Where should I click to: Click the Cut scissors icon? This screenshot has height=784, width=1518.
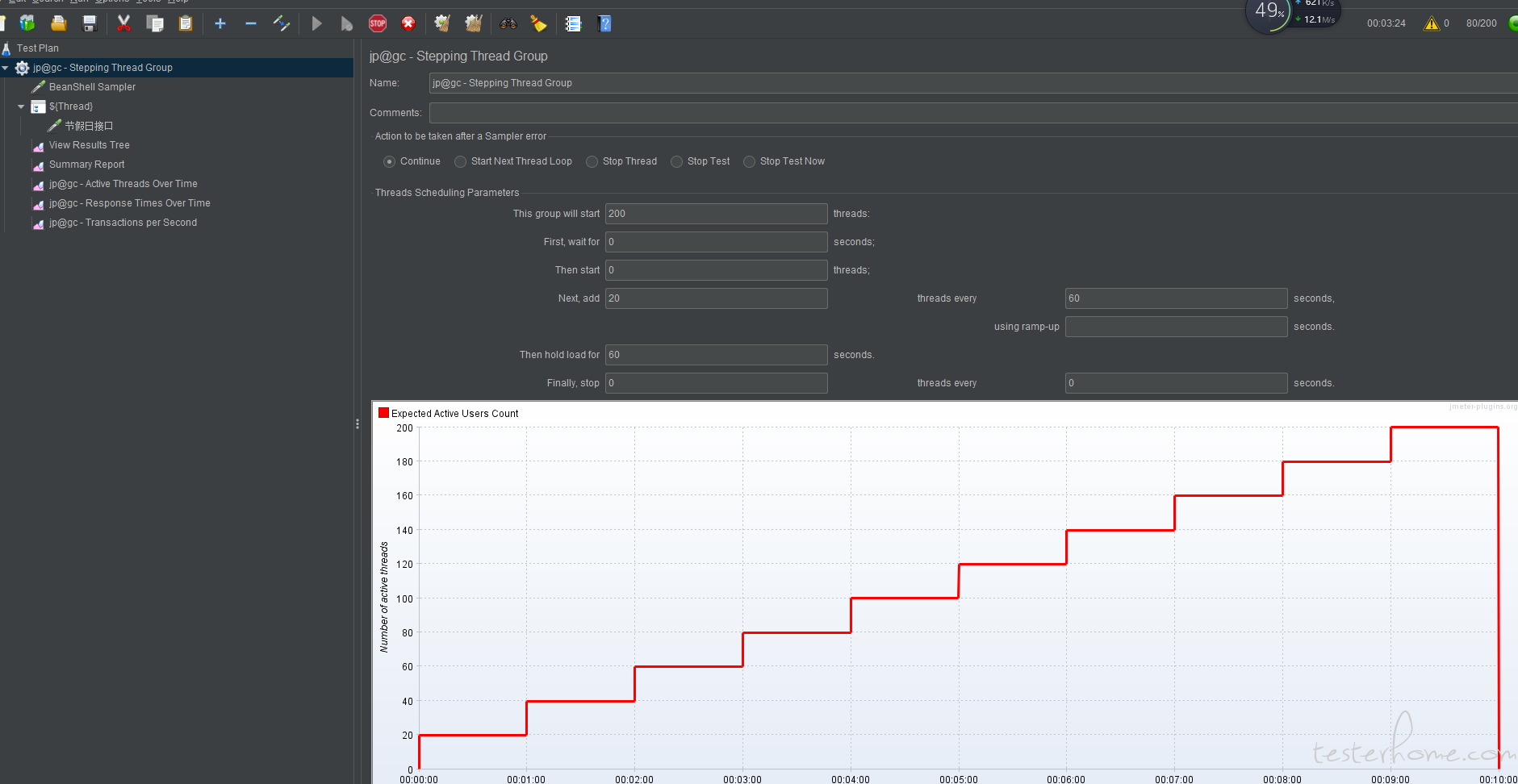point(123,23)
